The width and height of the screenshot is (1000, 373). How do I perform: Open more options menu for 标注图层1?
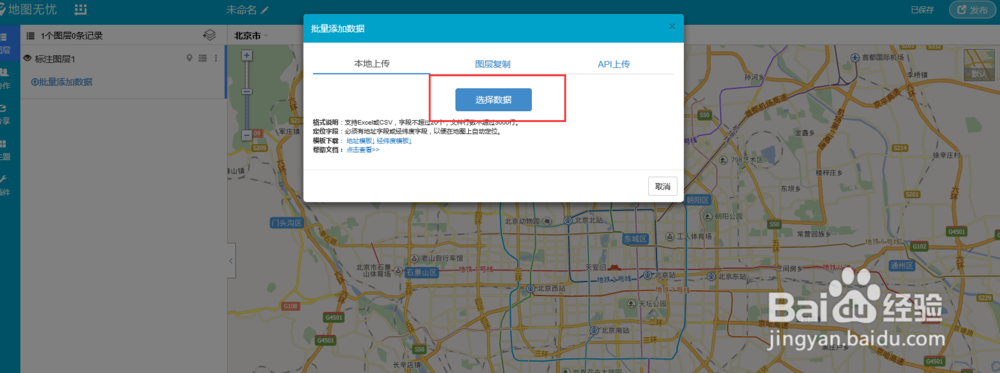[216, 58]
